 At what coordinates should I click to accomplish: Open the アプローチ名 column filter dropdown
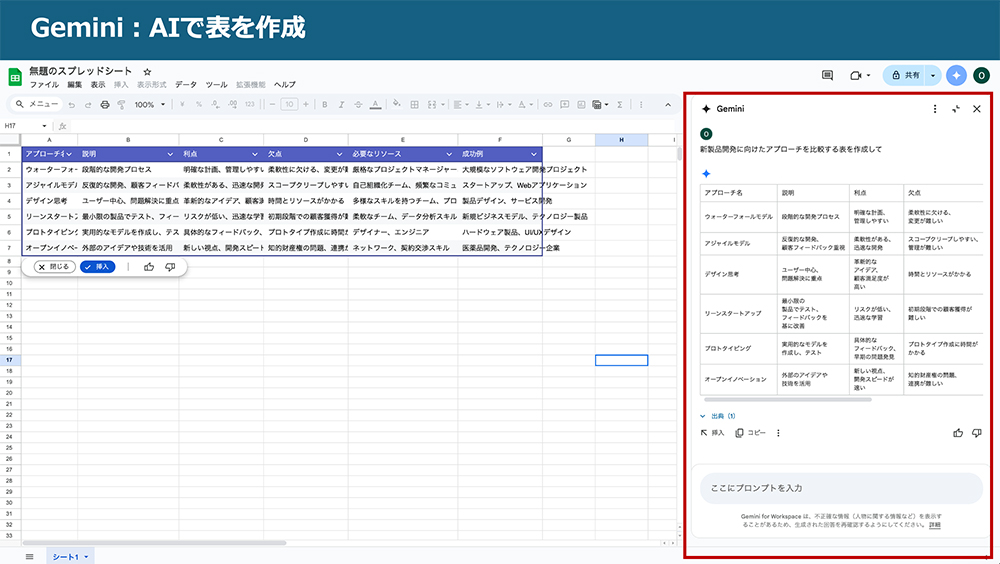click(x=68, y=154)
